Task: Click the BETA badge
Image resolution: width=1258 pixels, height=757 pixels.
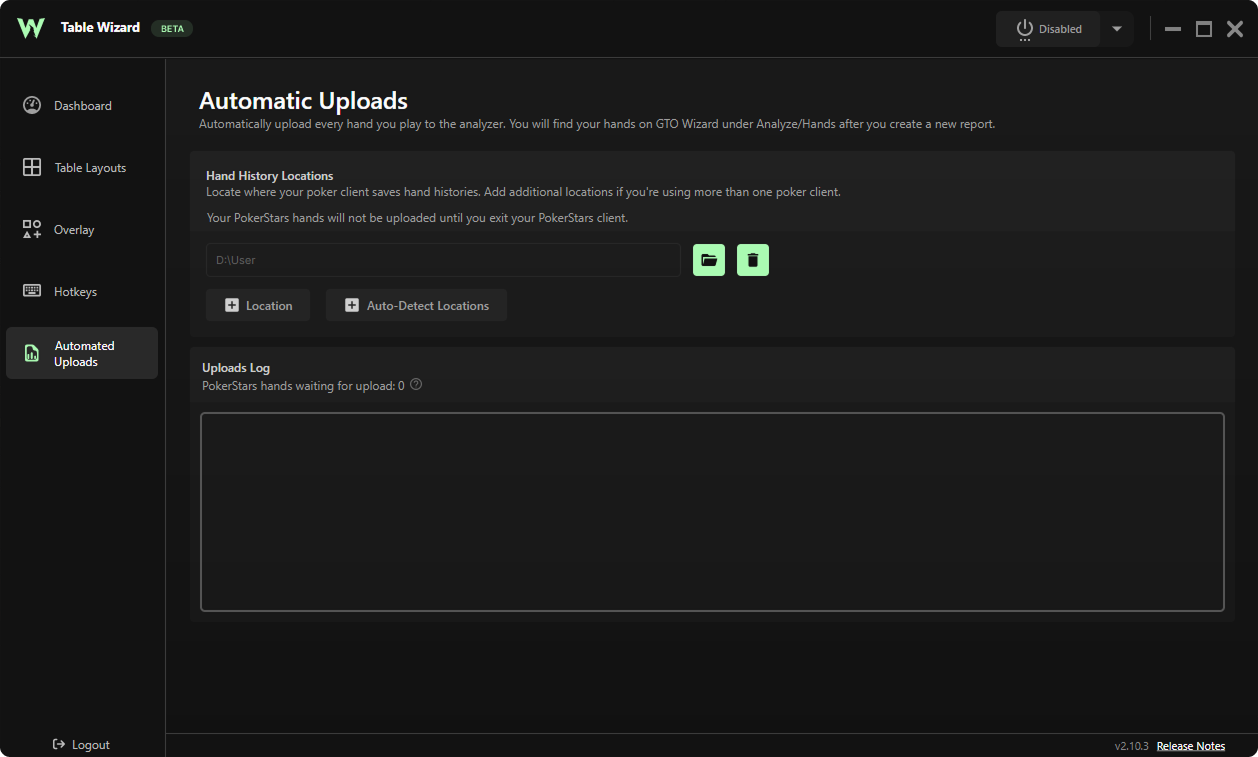Action: (x=172, y=29)
